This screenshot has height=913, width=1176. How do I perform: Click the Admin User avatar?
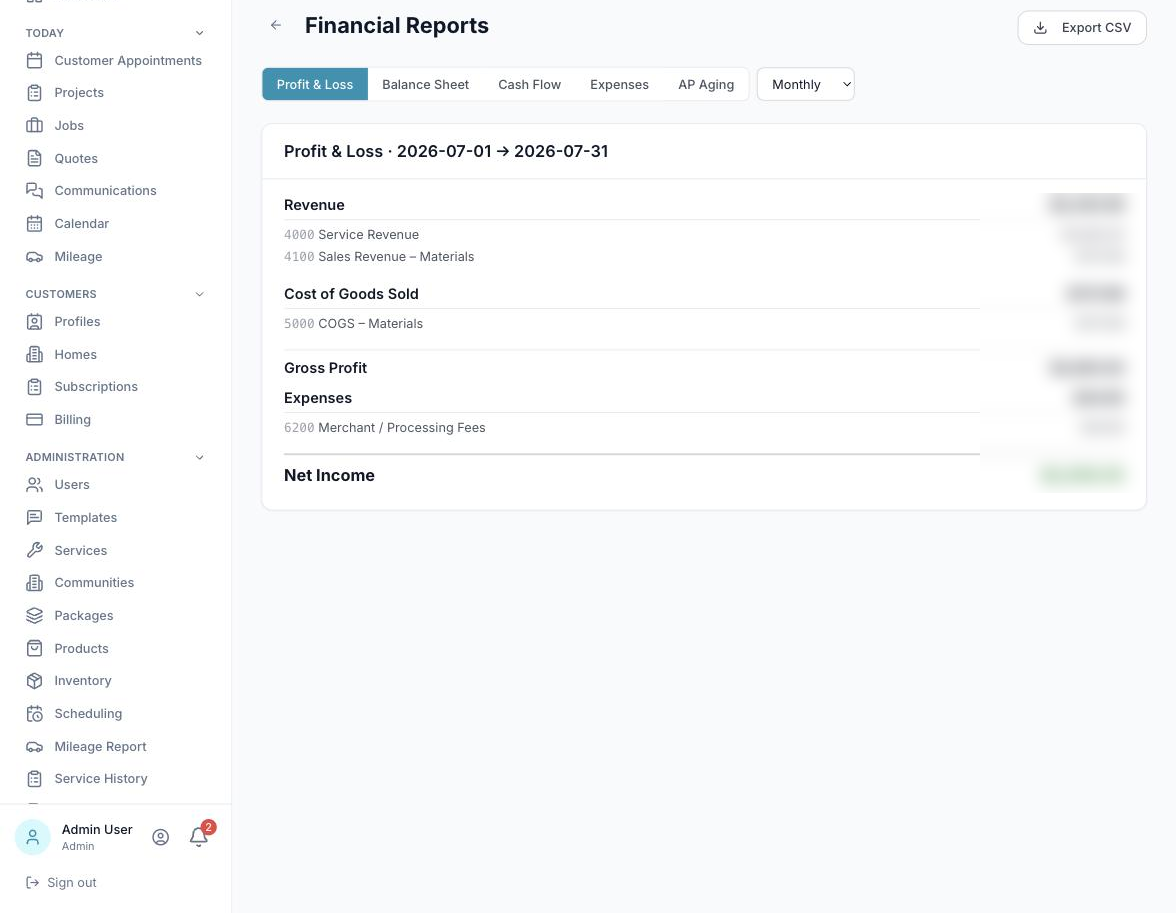pyautogui.click(x=33, y=837)
